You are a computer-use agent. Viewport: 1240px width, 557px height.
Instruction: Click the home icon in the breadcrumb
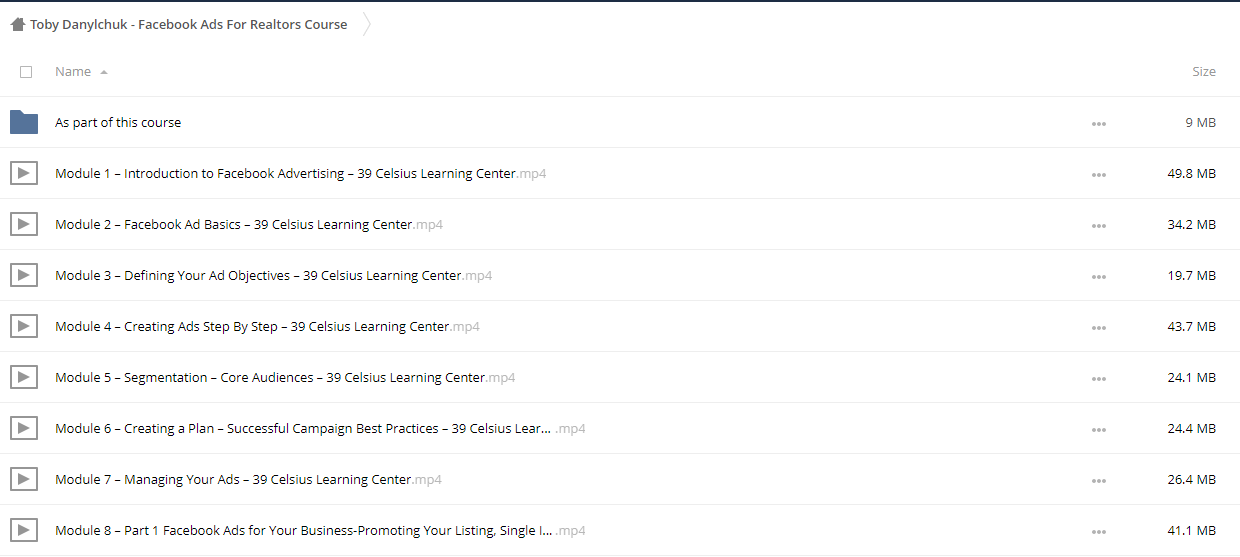coord(18,25)
